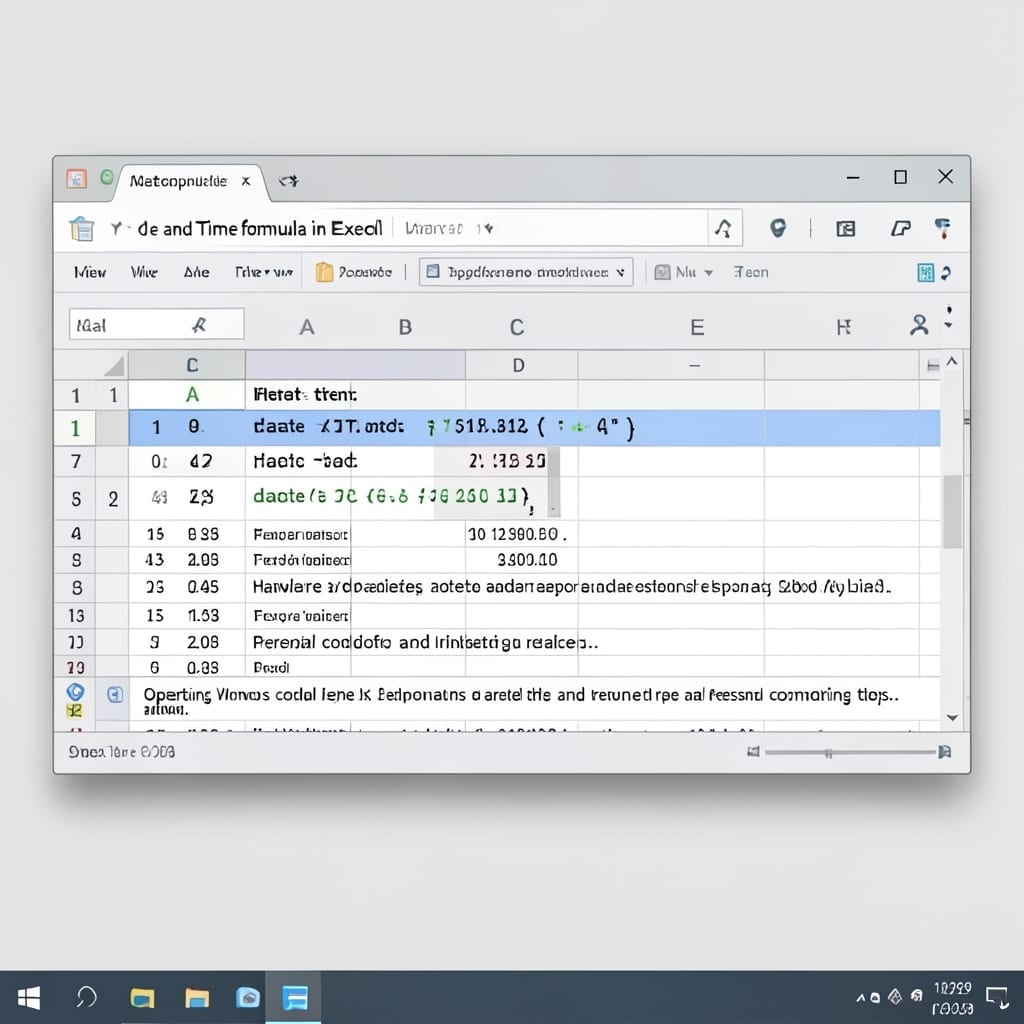Click the blue note icon at menu row end

point(946,273)
